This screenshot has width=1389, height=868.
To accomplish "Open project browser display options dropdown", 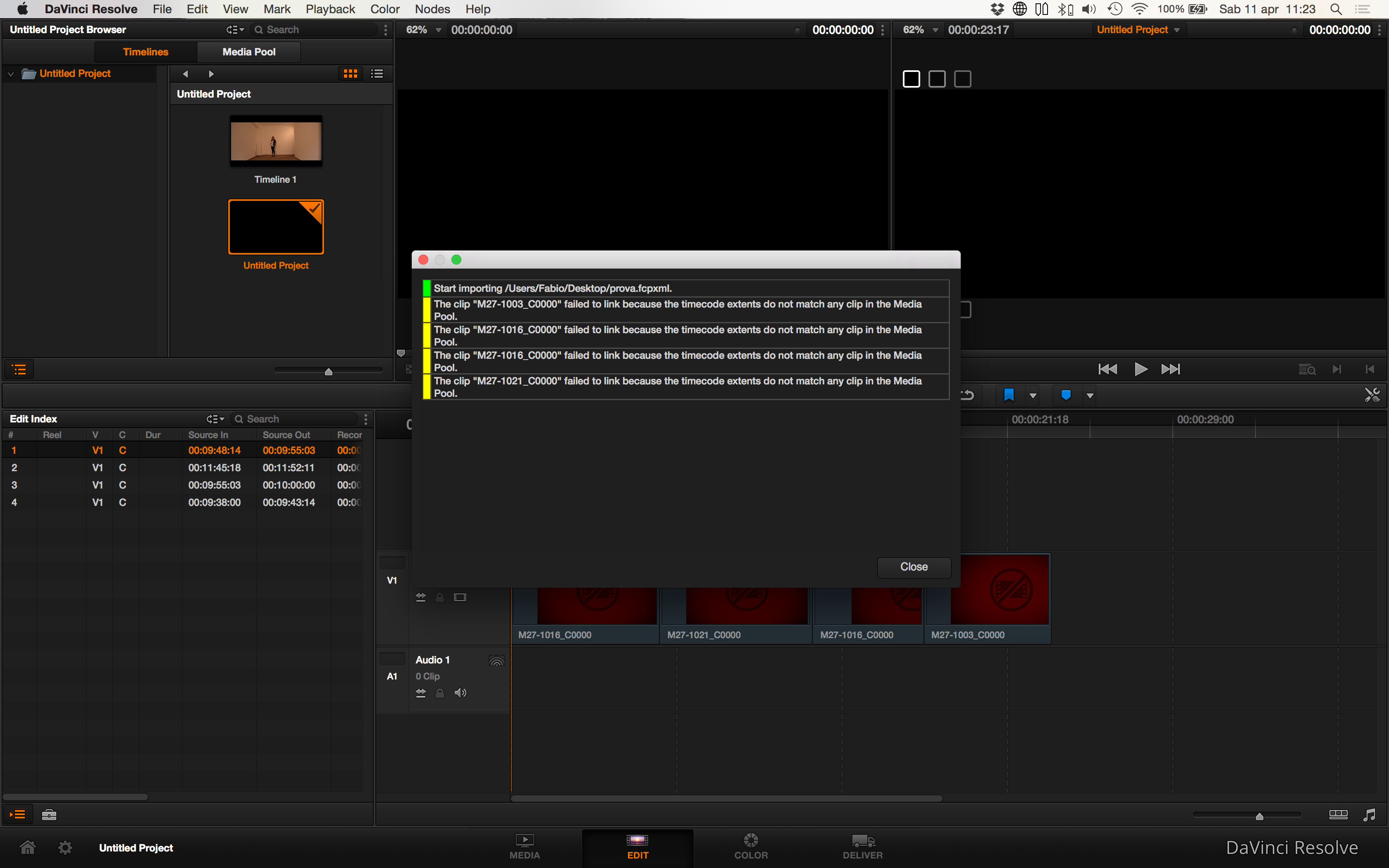I will click(x=235, y=29).
